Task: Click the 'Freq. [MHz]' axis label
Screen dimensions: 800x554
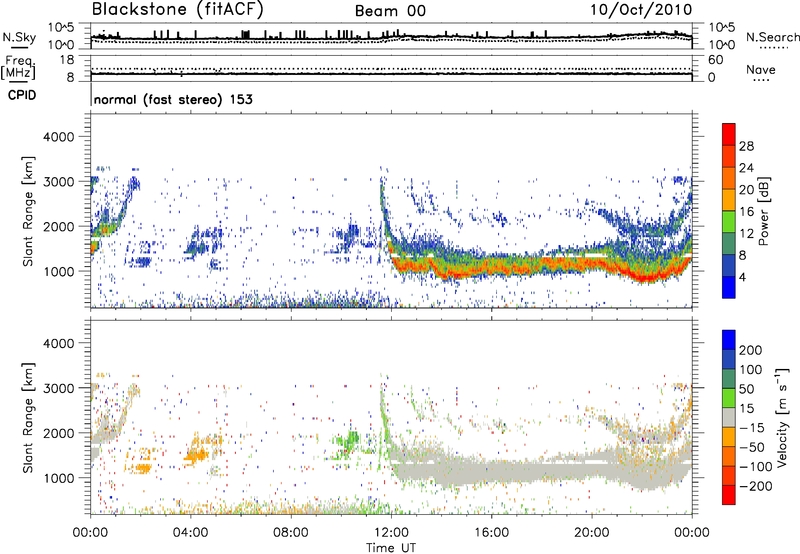Action: point(19,67)
